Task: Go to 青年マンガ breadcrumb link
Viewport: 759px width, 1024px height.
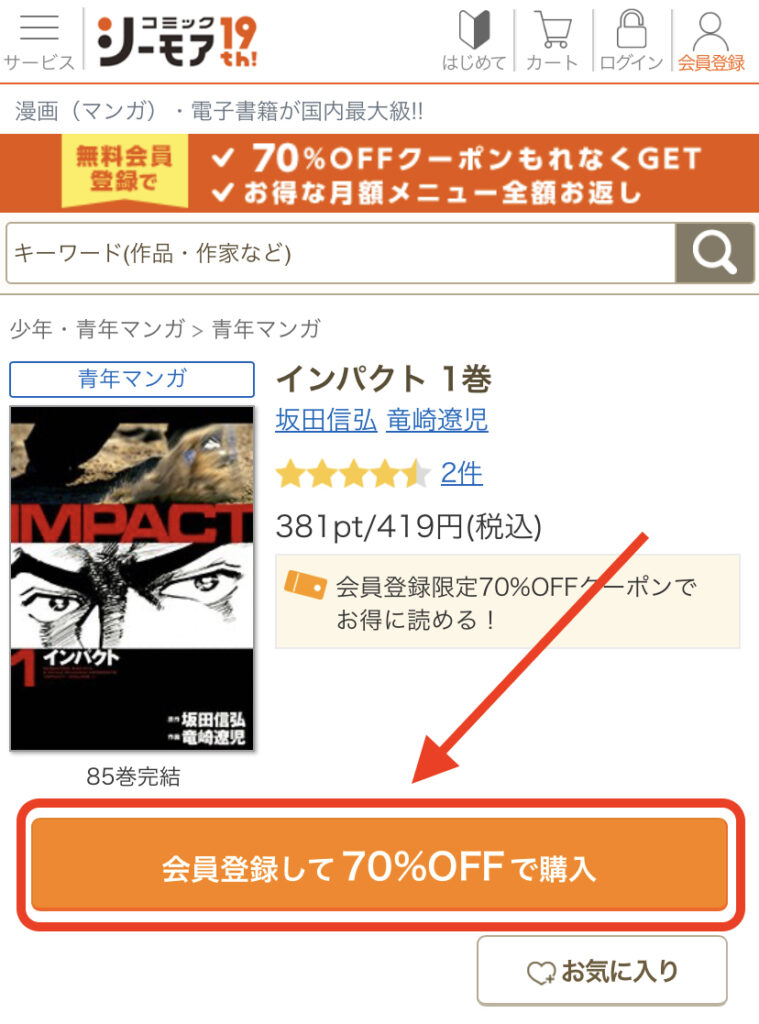Action: (x=266, y=328)
